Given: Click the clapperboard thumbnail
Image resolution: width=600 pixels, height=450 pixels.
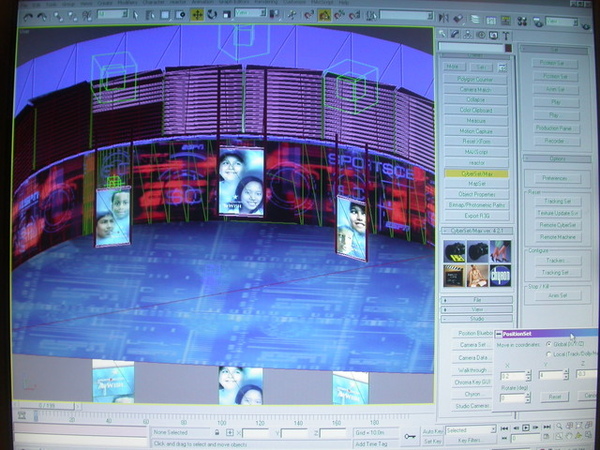Looking at the screenshot, I should tap(454, 276).
